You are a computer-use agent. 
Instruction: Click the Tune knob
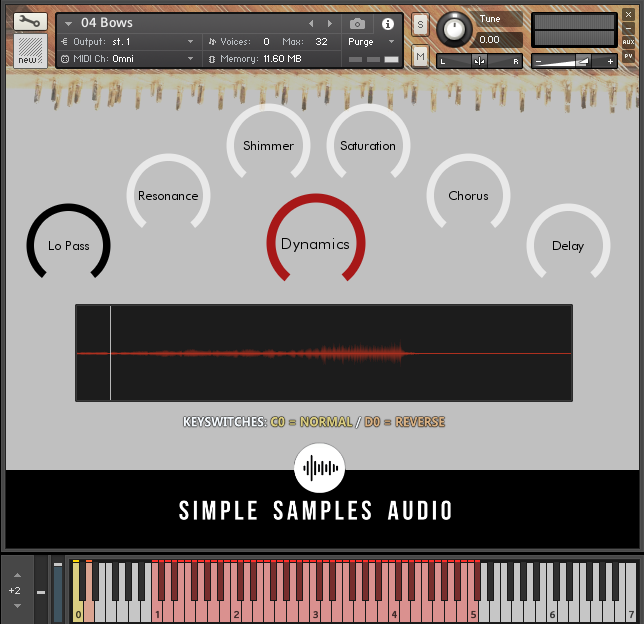pyautogui.click(x=453, y=30)
